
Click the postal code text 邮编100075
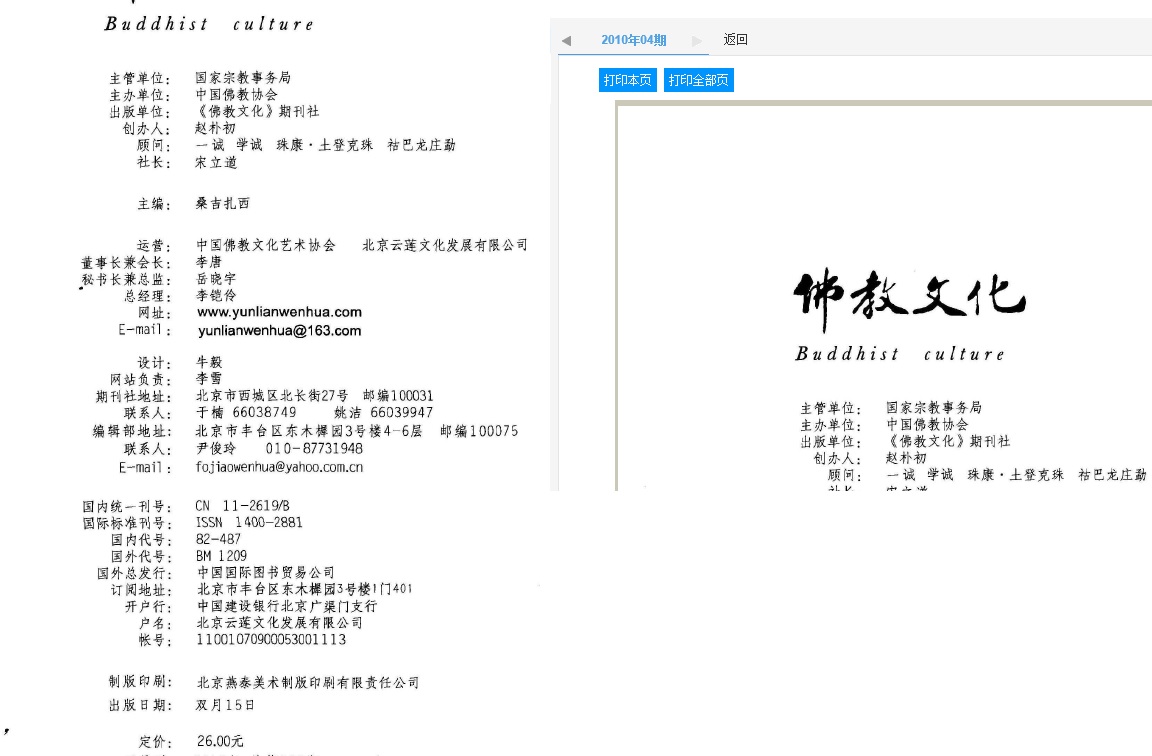(x=479, y=431)
